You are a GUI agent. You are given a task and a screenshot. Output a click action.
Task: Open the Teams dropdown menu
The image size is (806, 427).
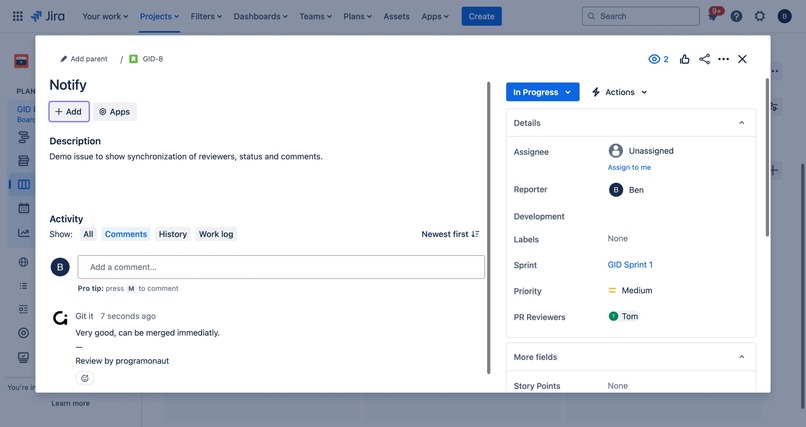[x=316, y=16]
